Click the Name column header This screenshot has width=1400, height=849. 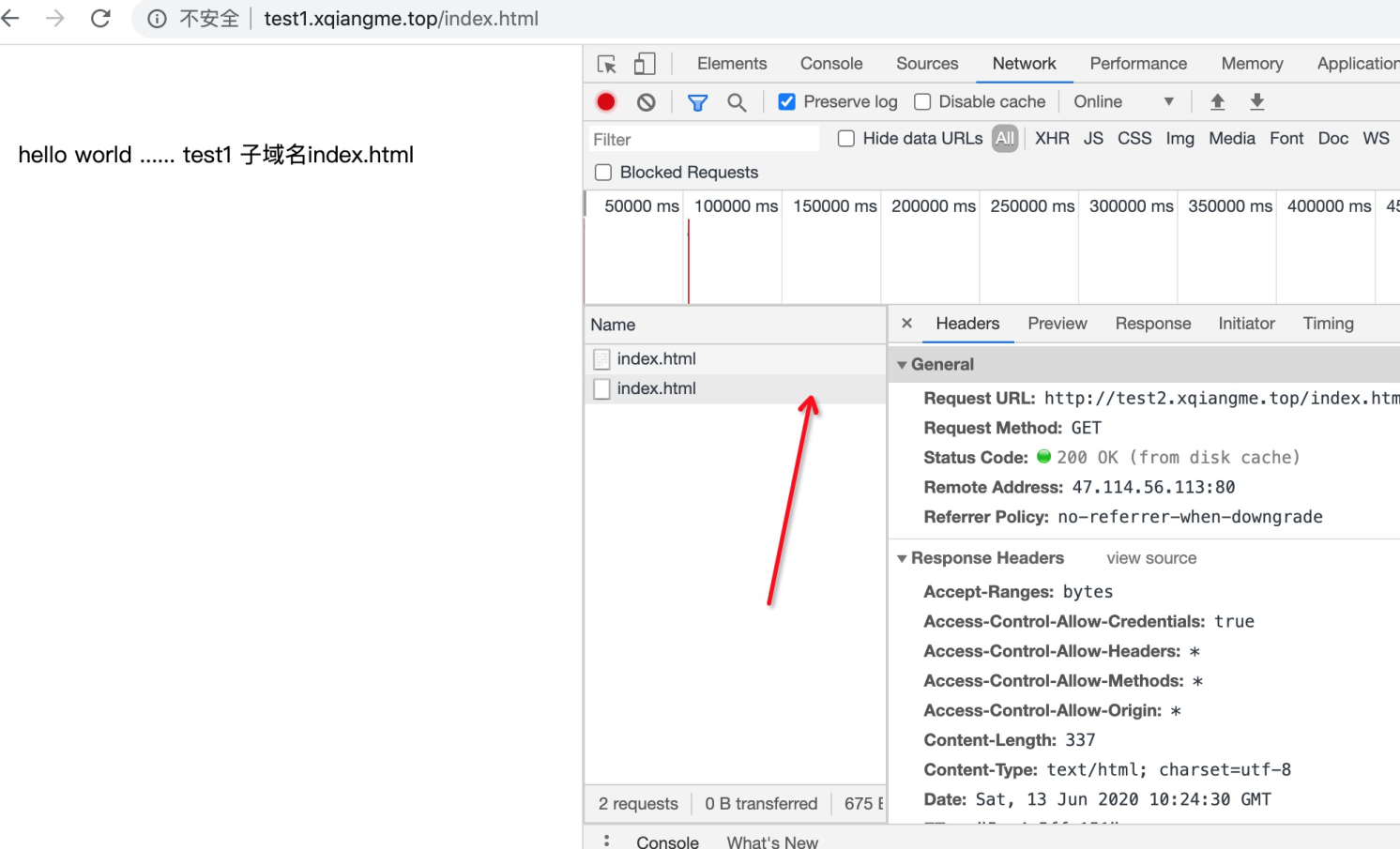point(736,325)
